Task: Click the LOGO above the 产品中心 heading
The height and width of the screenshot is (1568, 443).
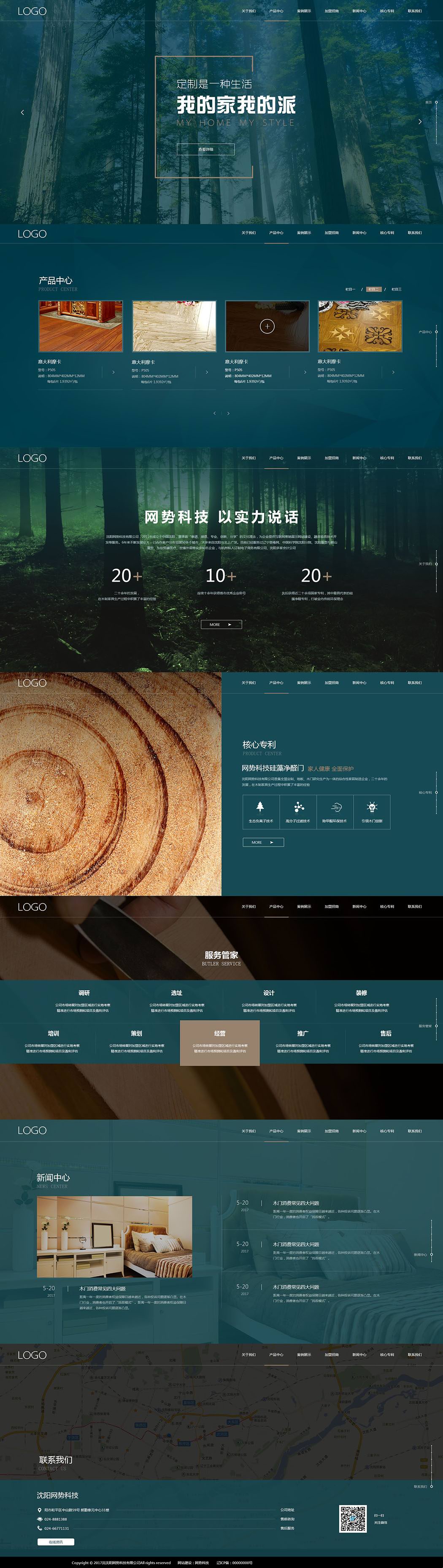Action: [x=32, y=234]
